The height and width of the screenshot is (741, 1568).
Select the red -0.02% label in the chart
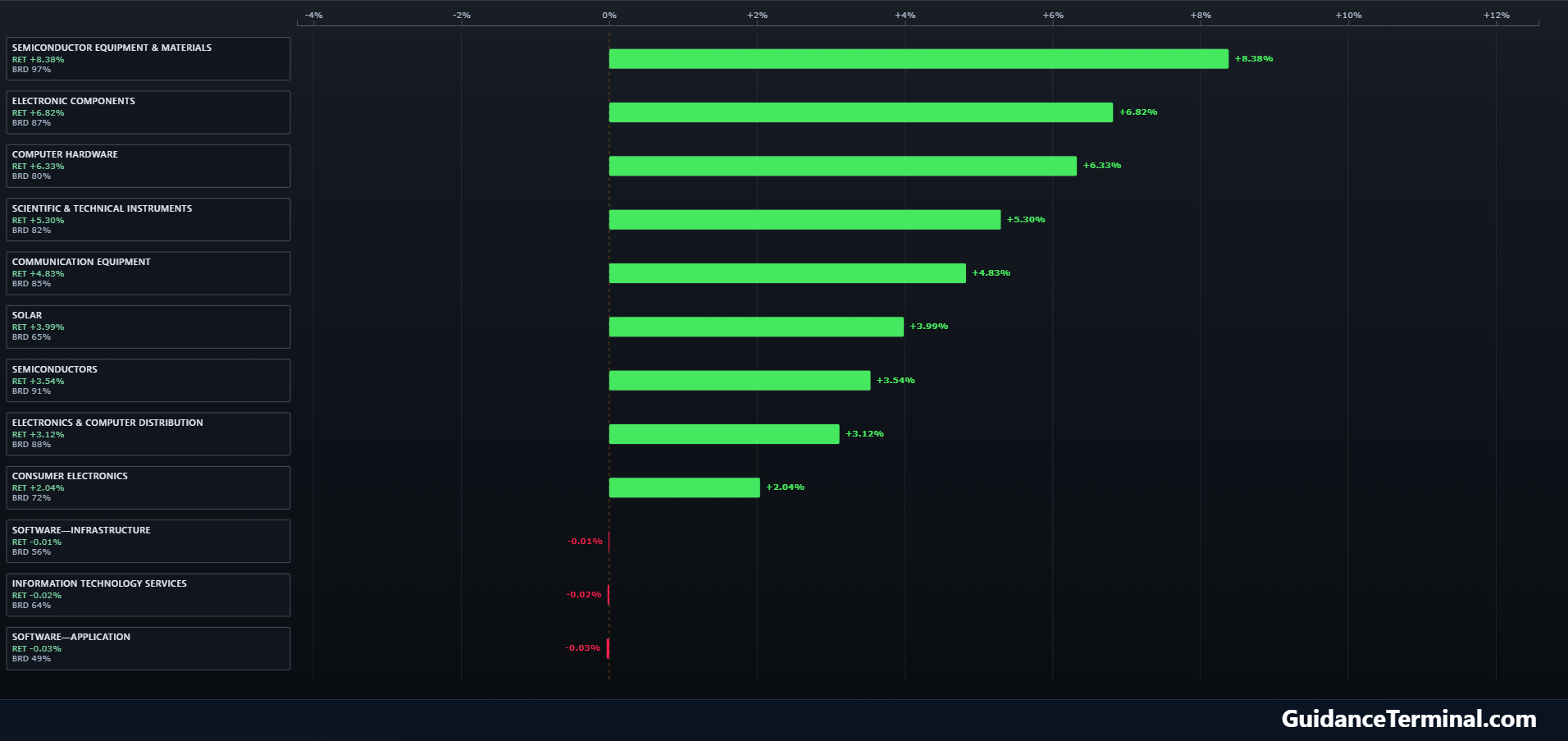584,595
